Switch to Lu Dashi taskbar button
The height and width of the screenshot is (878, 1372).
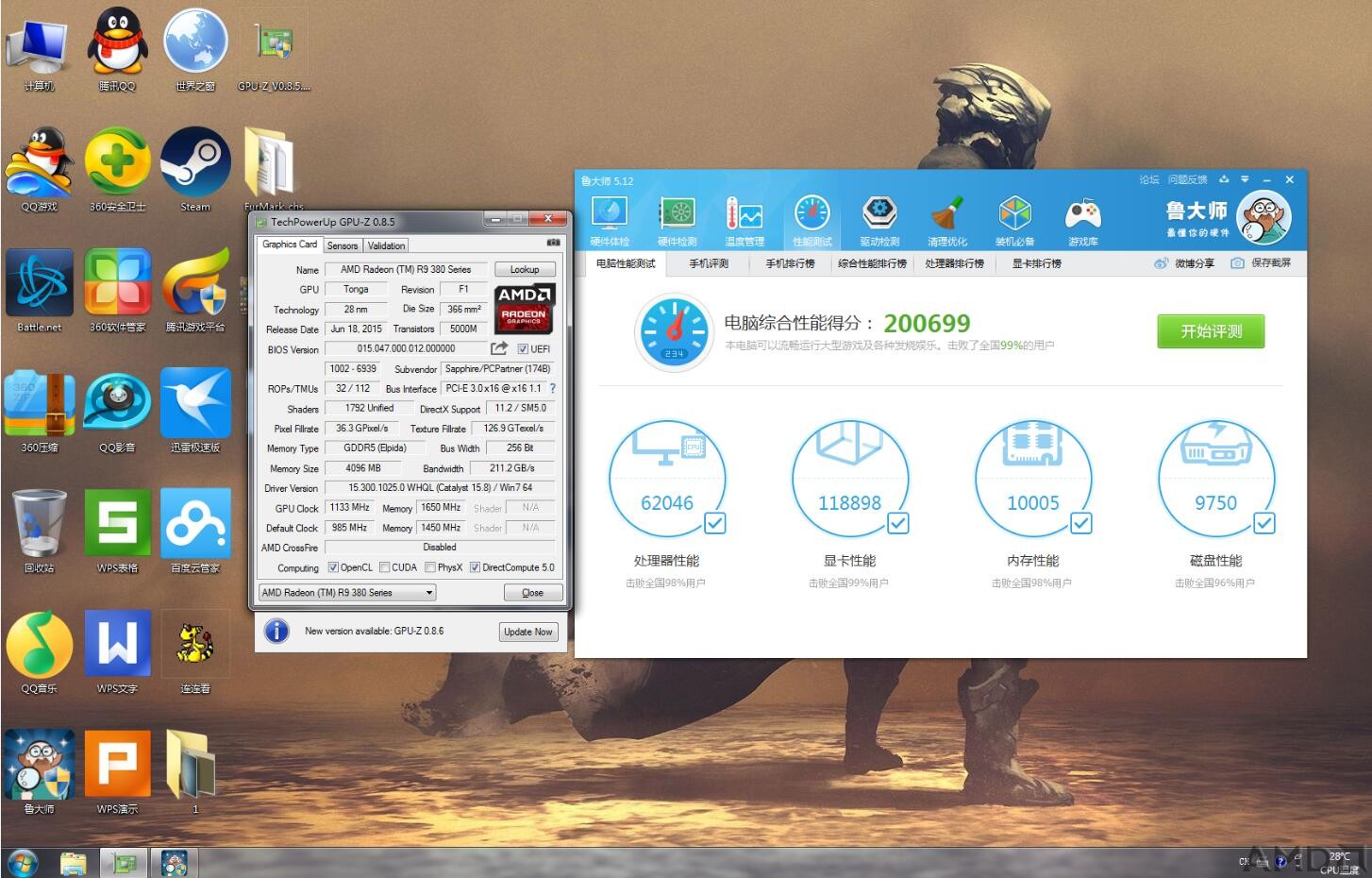click(174, 863)
